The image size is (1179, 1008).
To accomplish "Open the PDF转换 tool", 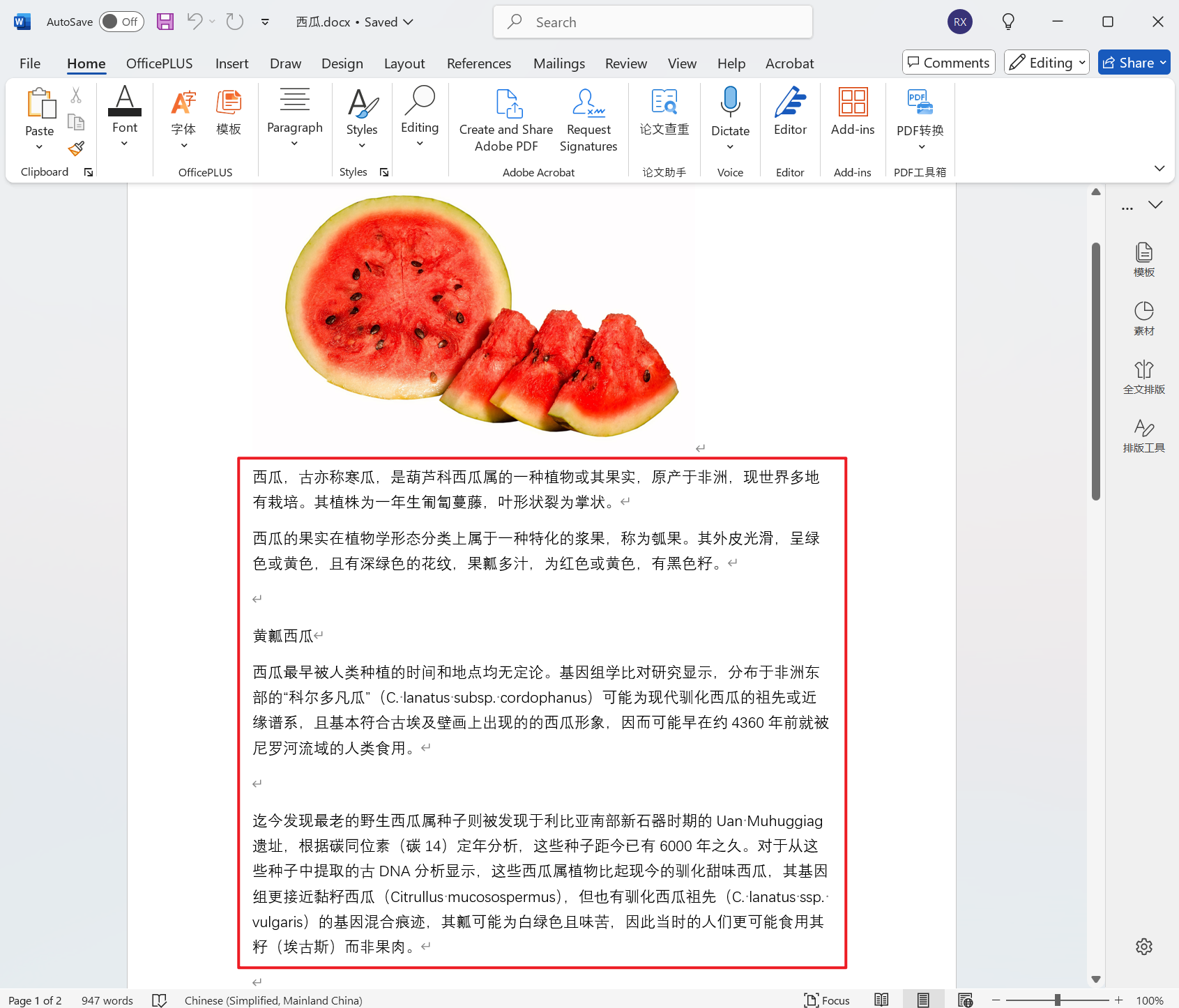I will pyautogui.click(x=920, y=112).
